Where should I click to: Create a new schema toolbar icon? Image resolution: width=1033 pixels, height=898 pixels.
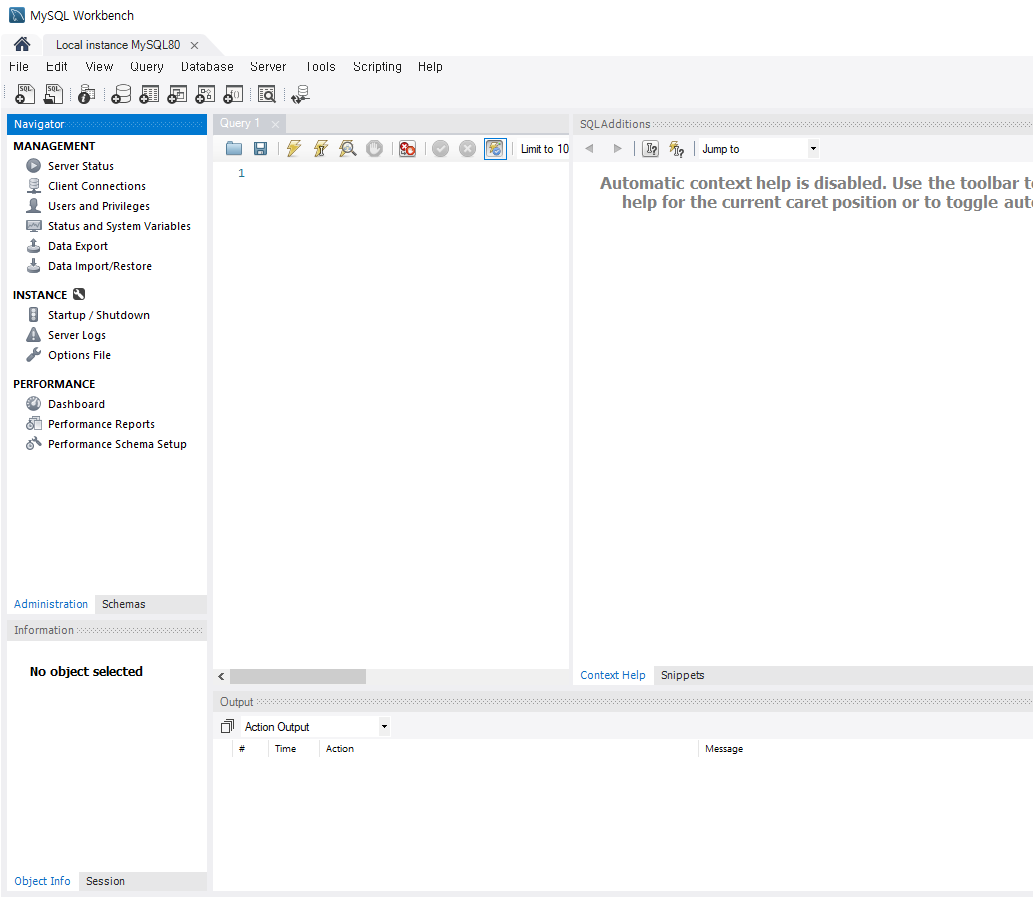click(x=121, y=94)
